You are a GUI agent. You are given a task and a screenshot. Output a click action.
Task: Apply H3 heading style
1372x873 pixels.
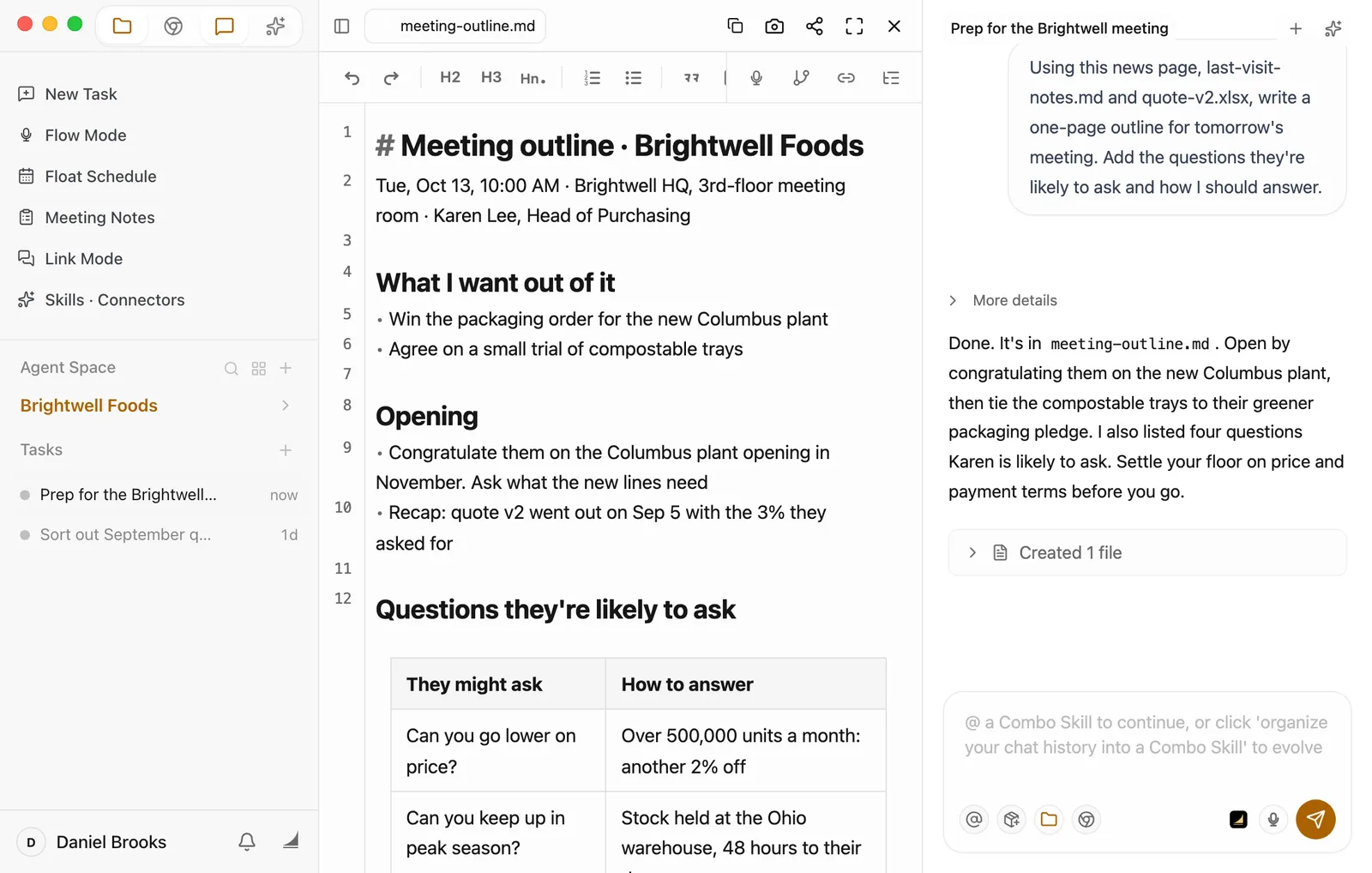pyautogui.click(x=491, y=77)
